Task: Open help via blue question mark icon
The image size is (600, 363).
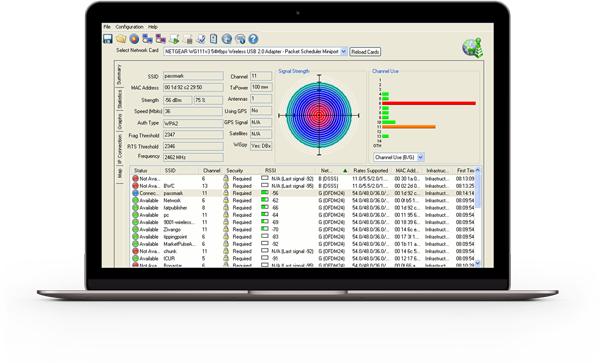Action: point(253,39)
